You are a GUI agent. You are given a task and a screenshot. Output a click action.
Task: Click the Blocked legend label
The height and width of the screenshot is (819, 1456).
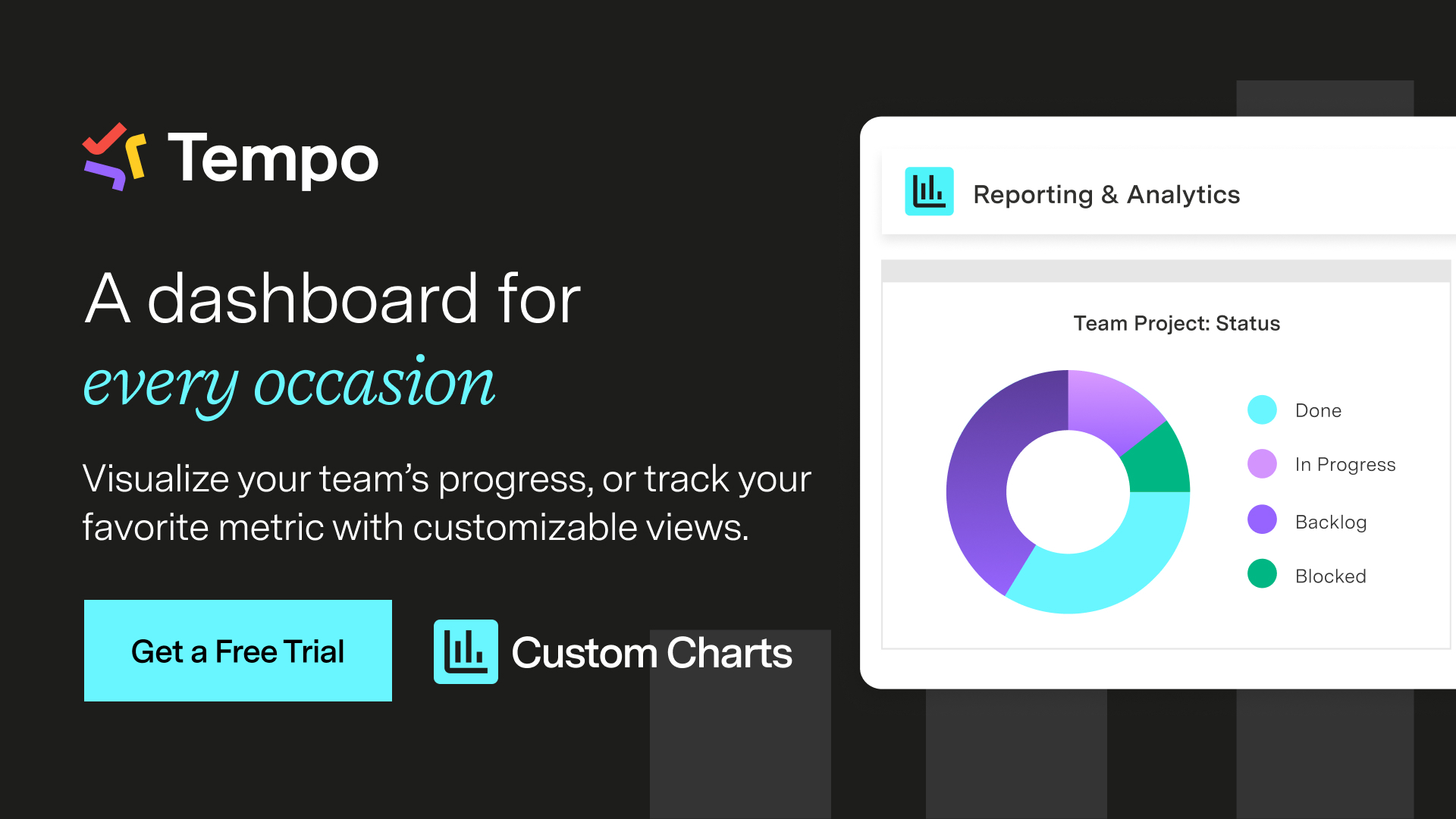click(x=1331, y=576)
